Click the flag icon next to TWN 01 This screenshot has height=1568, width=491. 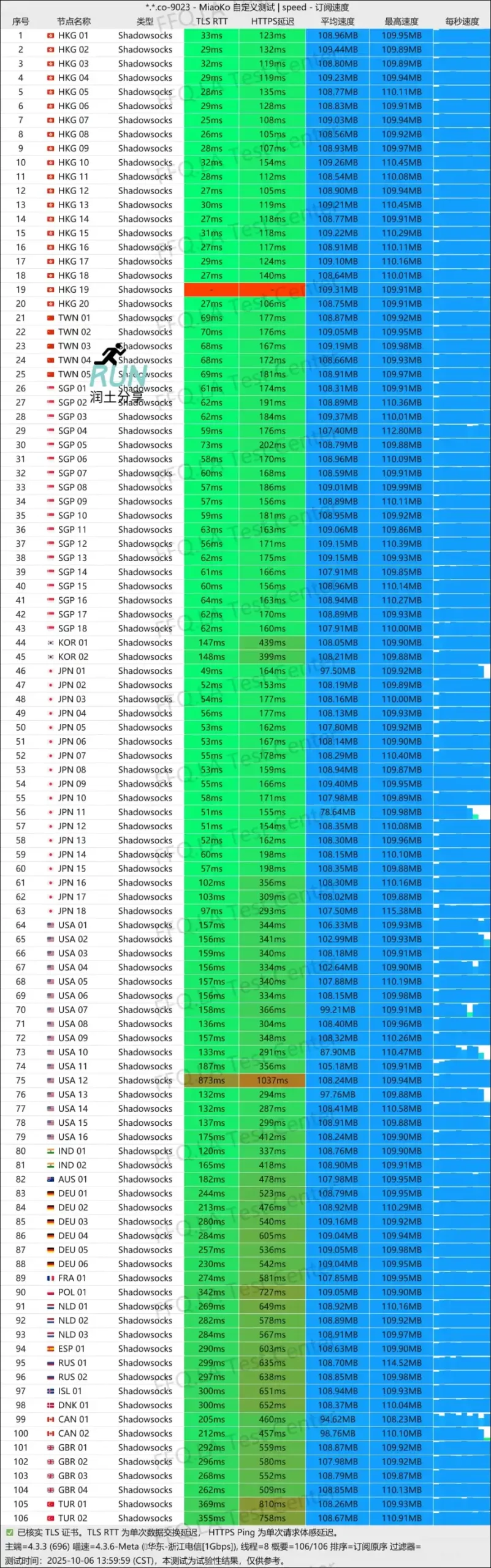pos(50,318)
